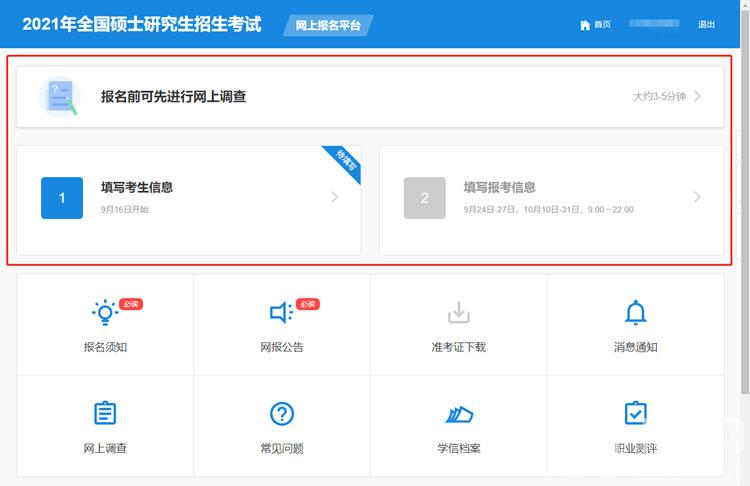The image size is (750, 486).
Task: Open 网上报名平台 badge
Action: click(x=328, y=25)
